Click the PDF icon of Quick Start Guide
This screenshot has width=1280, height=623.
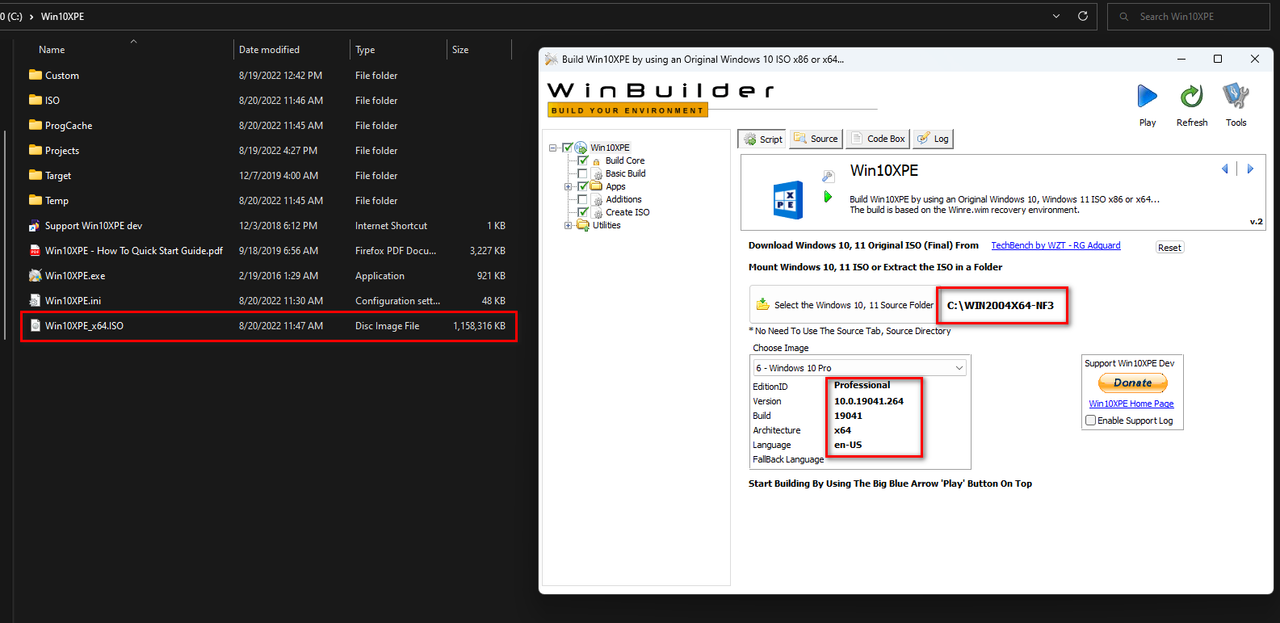coord(35,250)
